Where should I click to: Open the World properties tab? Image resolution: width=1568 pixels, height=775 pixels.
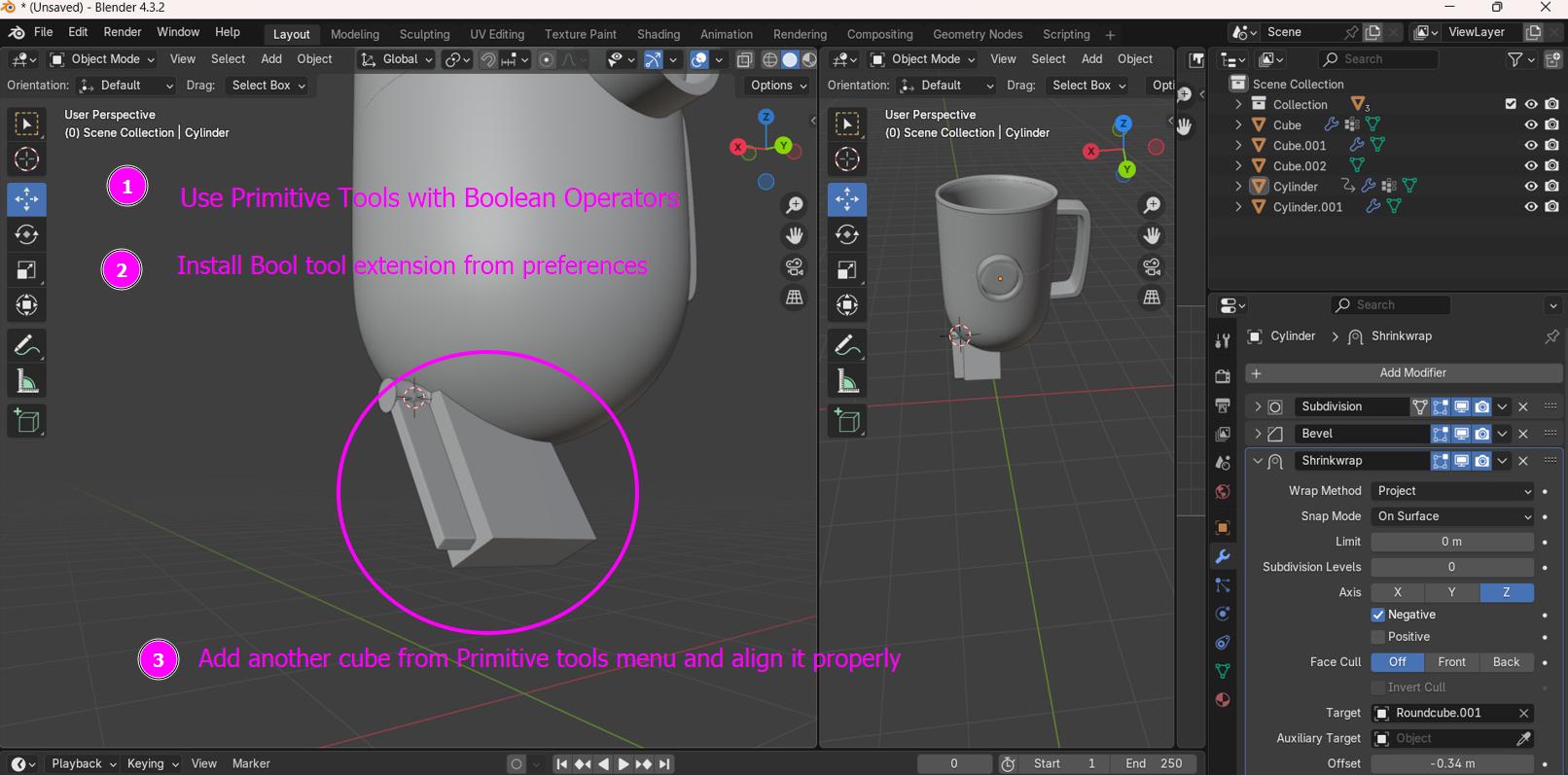(1223, 492)
